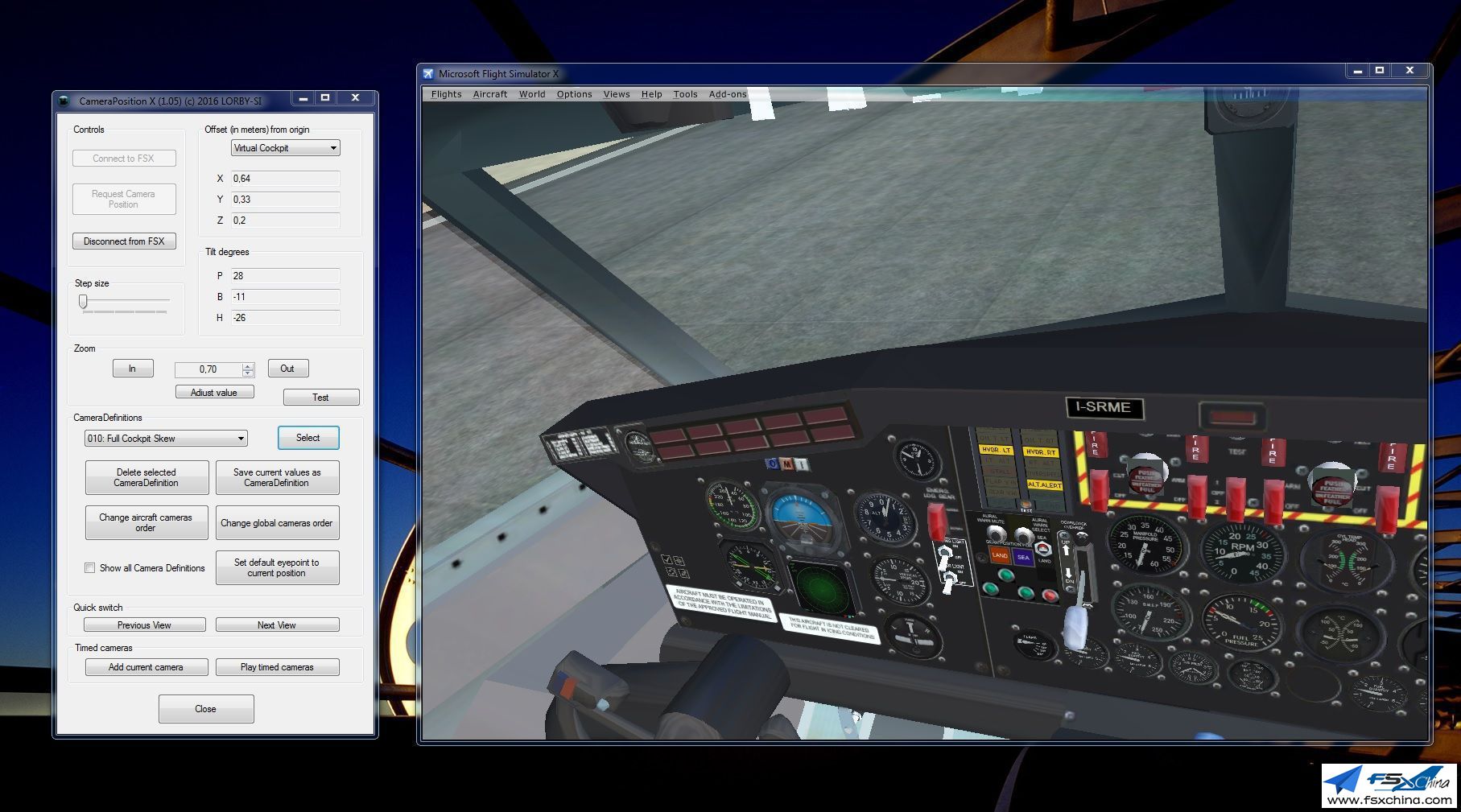This screenshot has width=1461, height=812.
Task: Click the Previous View button
Action: tap(145, 625)
